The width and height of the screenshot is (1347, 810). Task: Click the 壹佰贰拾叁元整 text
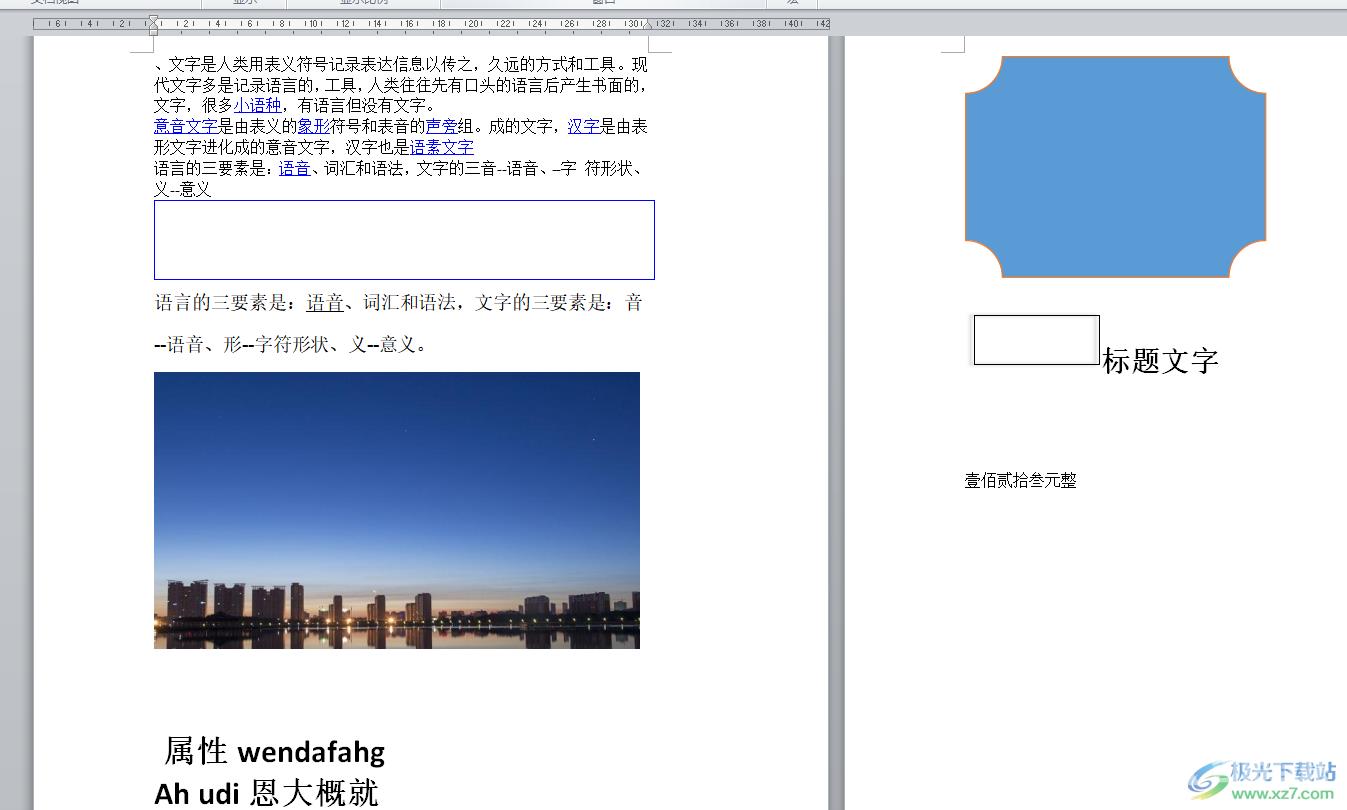click(1020, 481)
